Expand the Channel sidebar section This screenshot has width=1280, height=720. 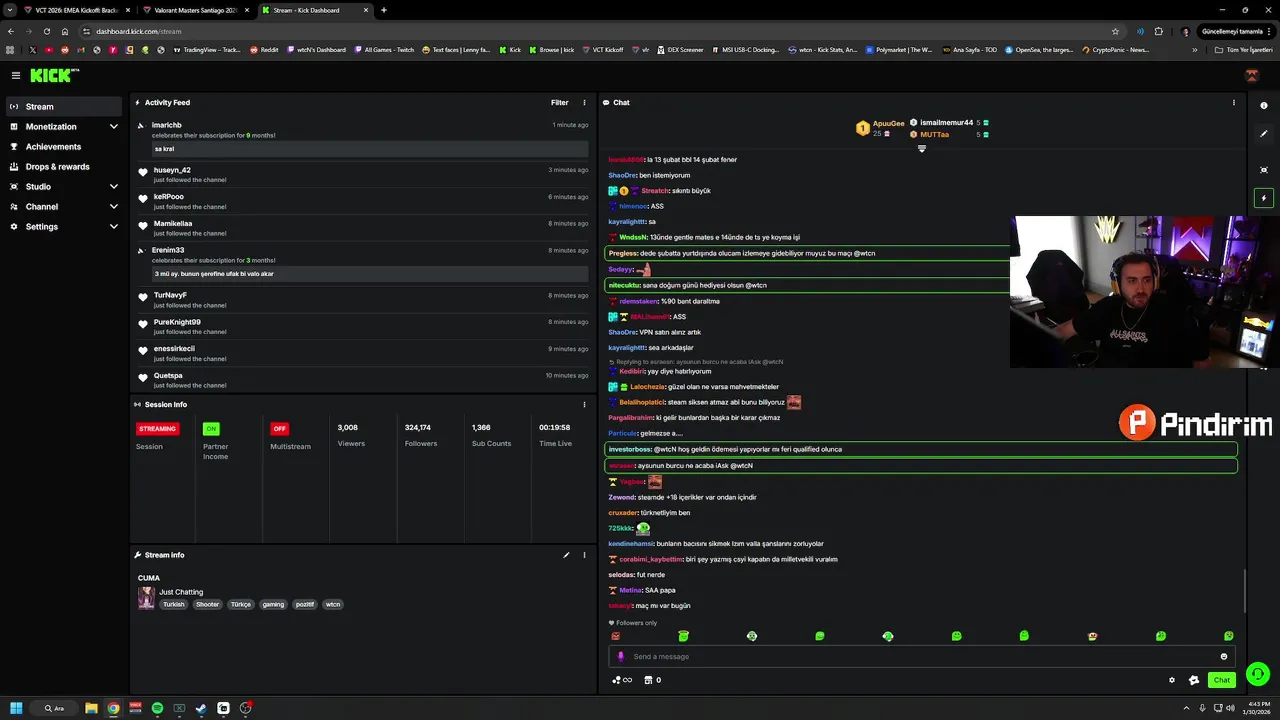tap(114, 207)
